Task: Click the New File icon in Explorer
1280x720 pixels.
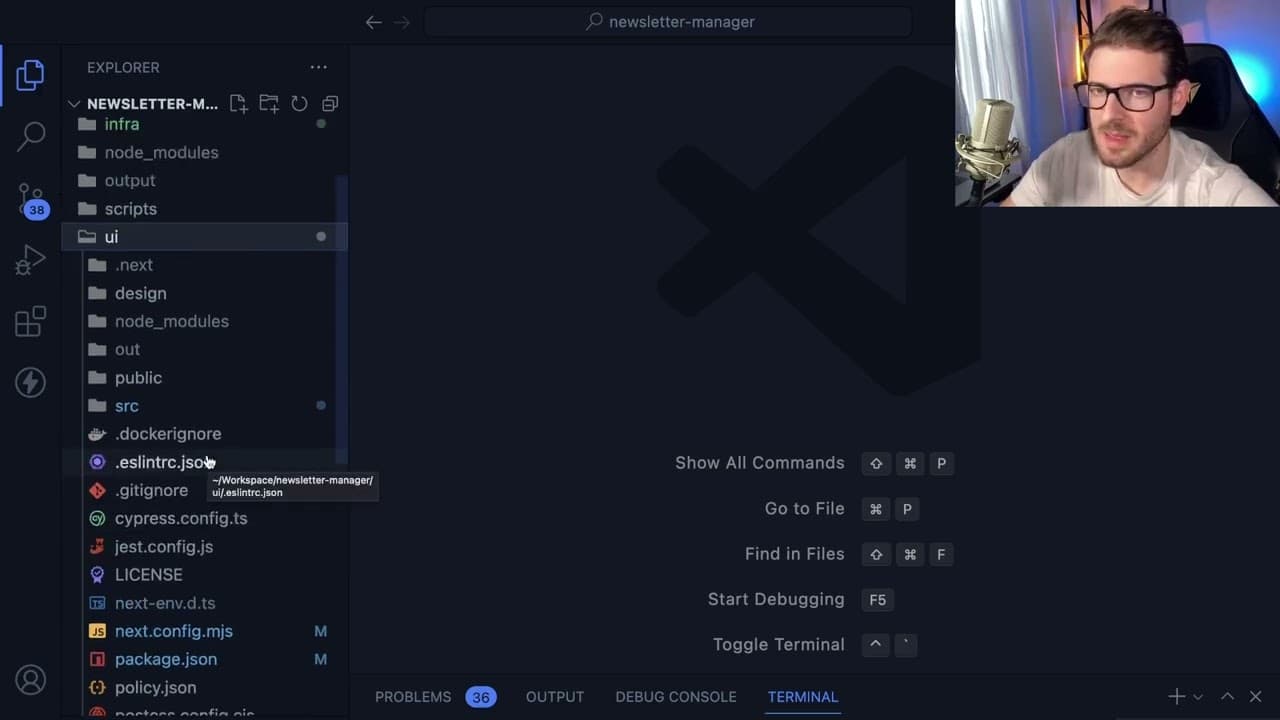Action: tap(238, 103)
